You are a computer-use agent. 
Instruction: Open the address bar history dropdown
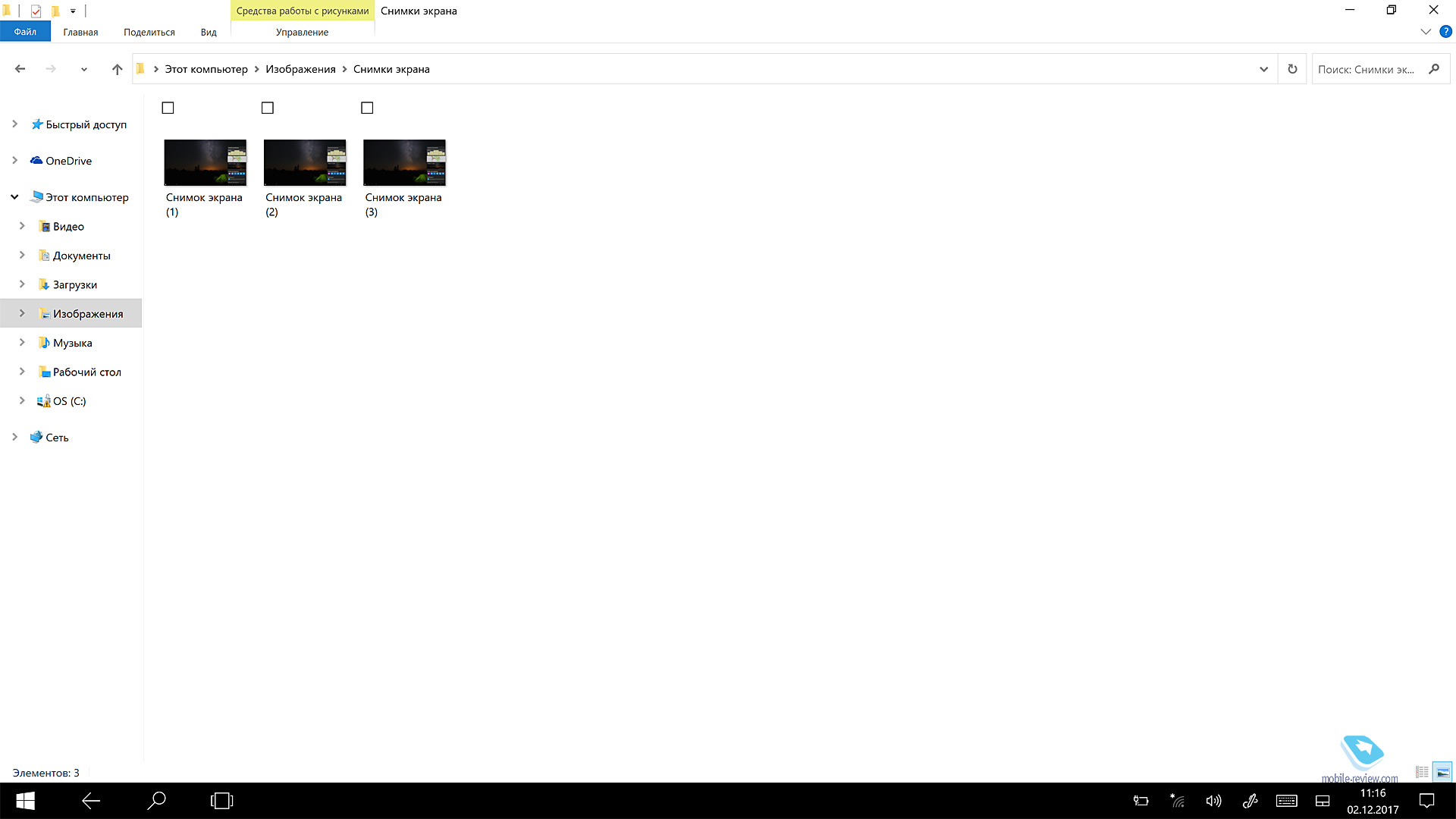[x=1263, y=69]
